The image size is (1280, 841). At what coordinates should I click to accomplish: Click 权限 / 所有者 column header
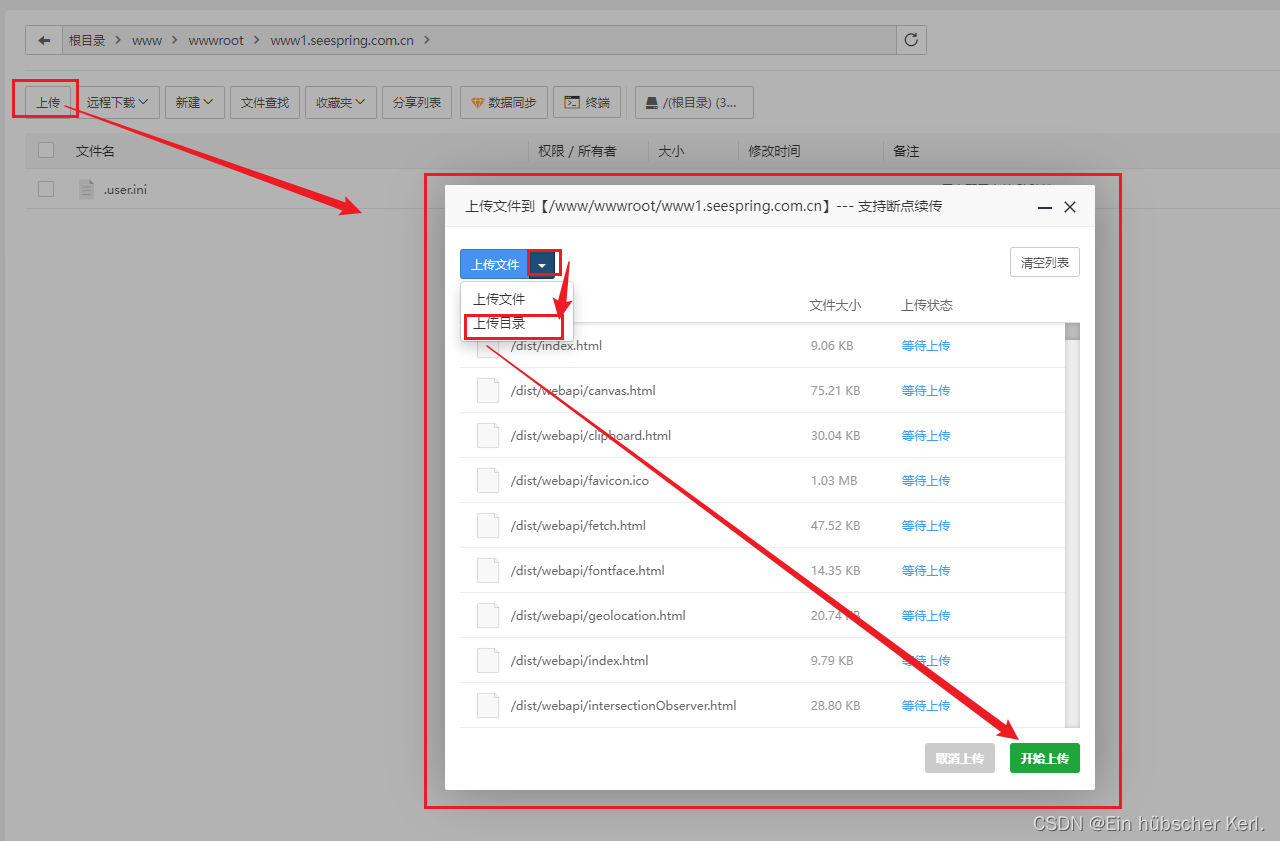click(577, 151)
